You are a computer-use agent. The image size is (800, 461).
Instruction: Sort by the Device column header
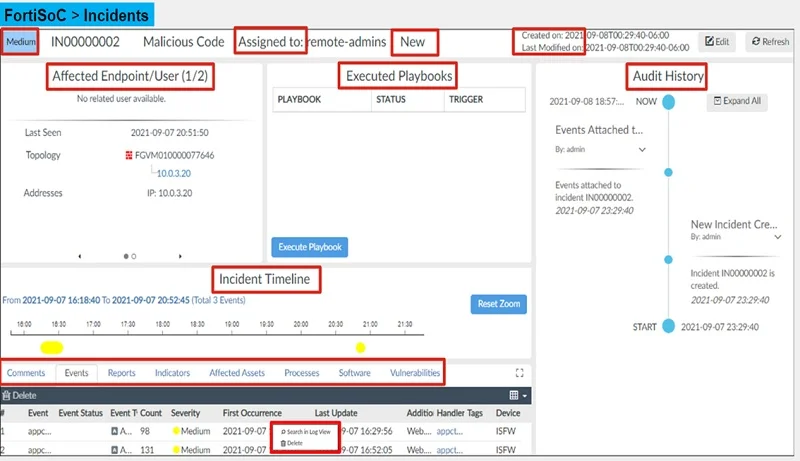(508, 413)
